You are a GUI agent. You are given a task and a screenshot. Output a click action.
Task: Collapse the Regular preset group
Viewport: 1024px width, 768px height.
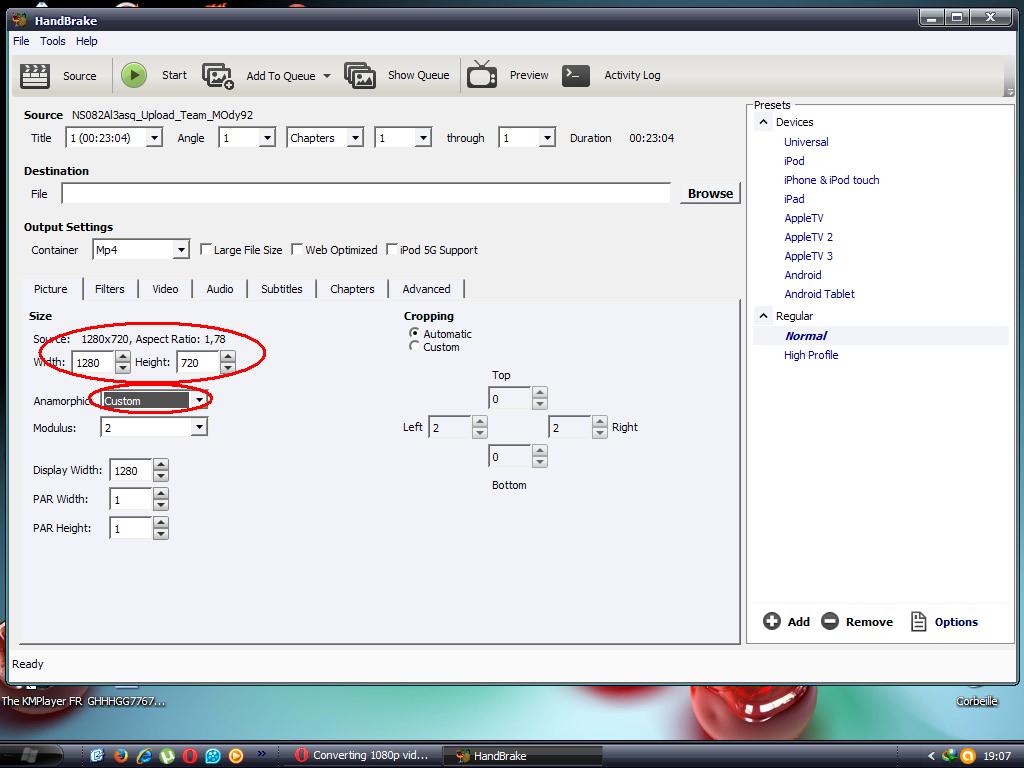pyautogui.click(x=763, y=316)
